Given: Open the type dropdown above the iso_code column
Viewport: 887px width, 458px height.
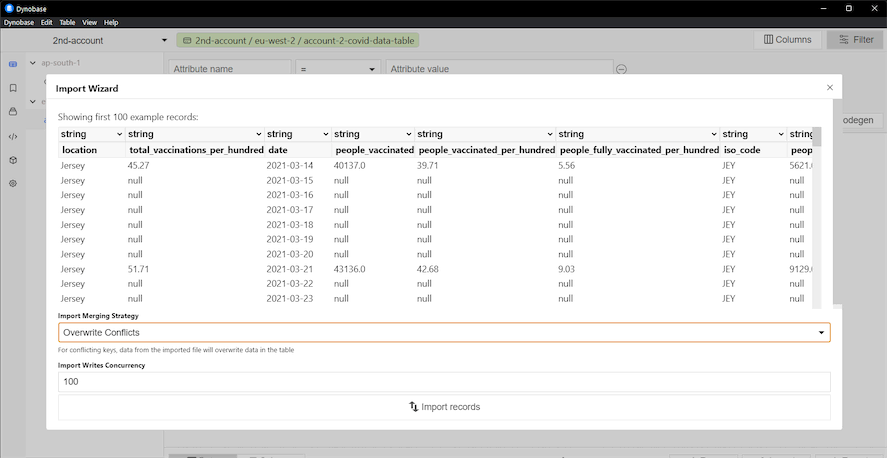Looking at the screenshot, I should (x=753, y=134).
